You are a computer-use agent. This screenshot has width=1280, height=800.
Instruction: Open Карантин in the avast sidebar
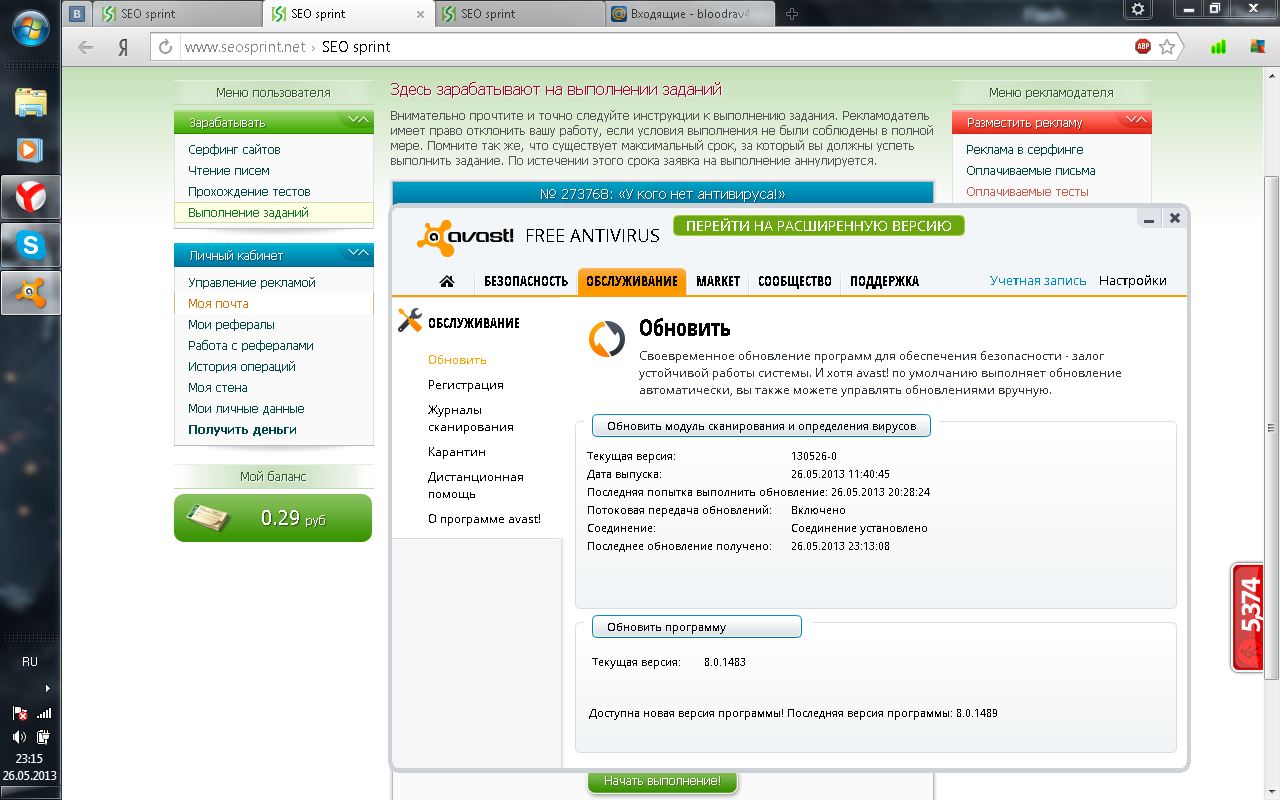coord(457,452)
